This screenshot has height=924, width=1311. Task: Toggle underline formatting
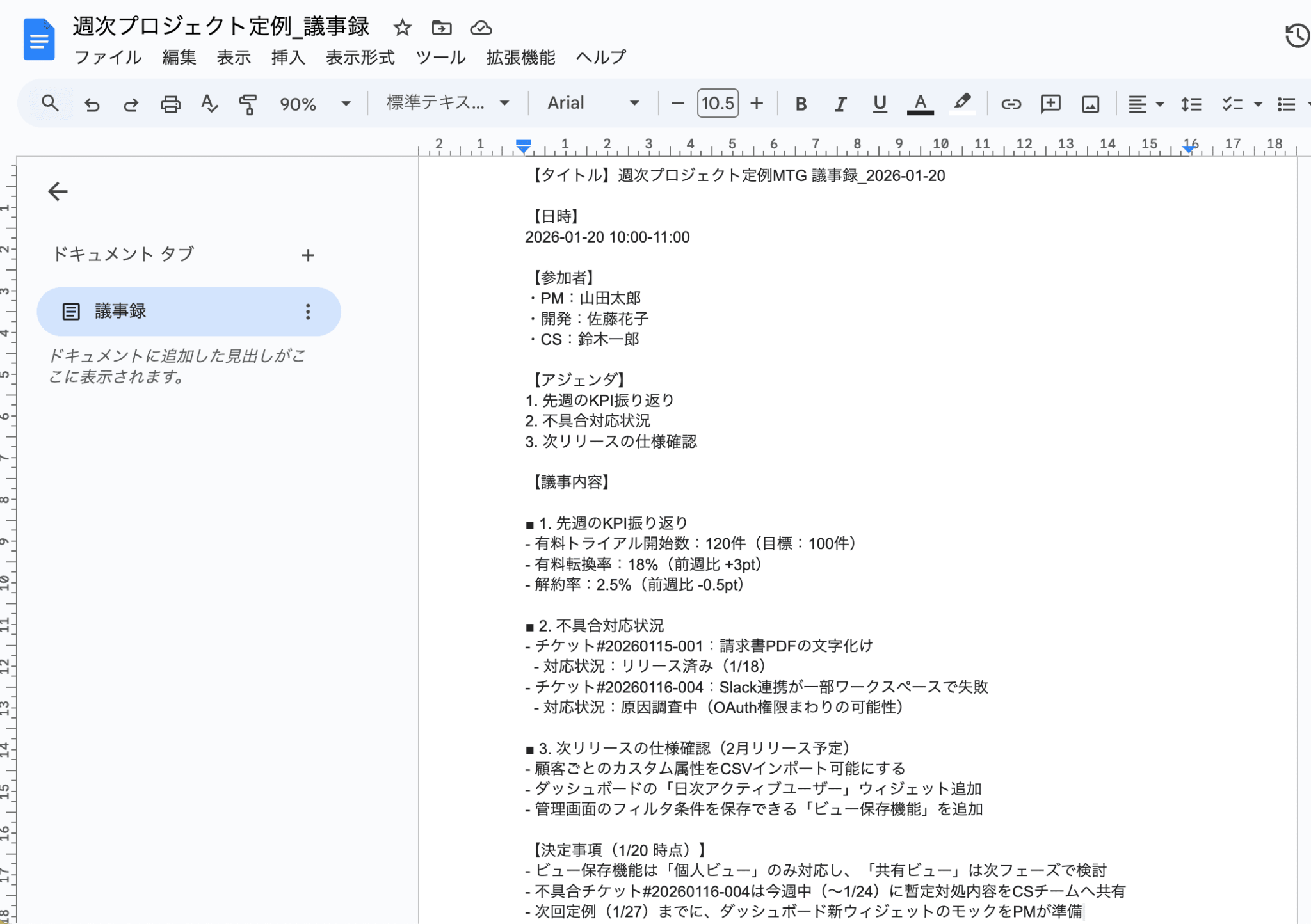(880, 104)
